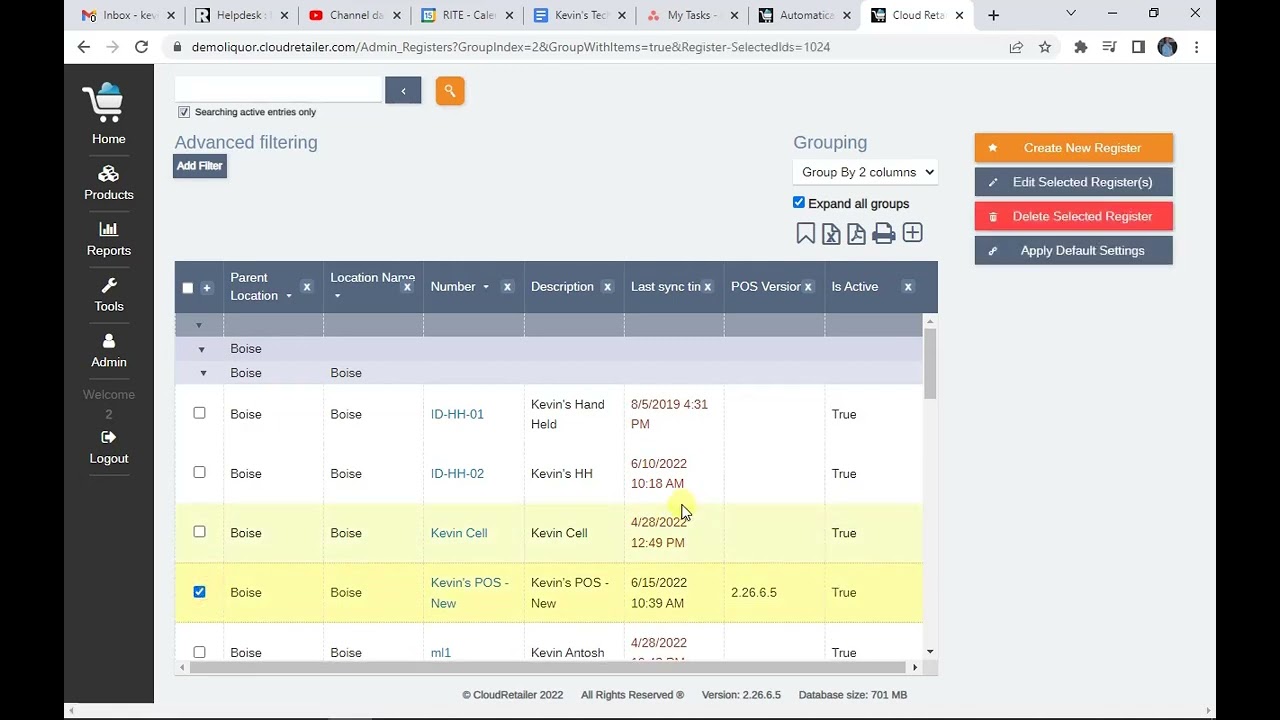Open the Kevin's POS - New link
The height and width of the screenshot is (720, 1280).
[x=470, y=593]
